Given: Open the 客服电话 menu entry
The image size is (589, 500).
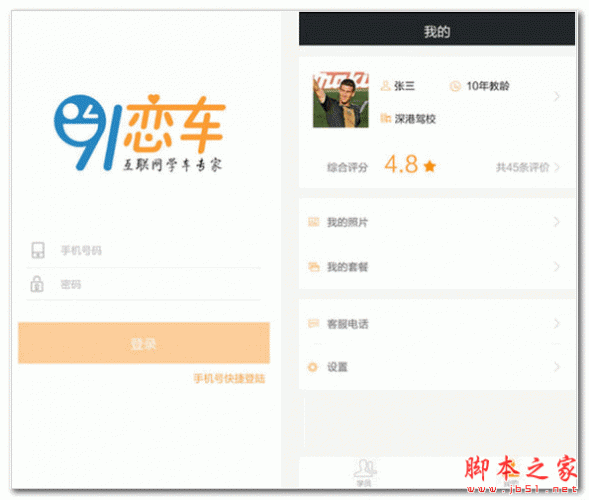Looking at the screenshot, I should pyautogui.click(x=437, y=323).
